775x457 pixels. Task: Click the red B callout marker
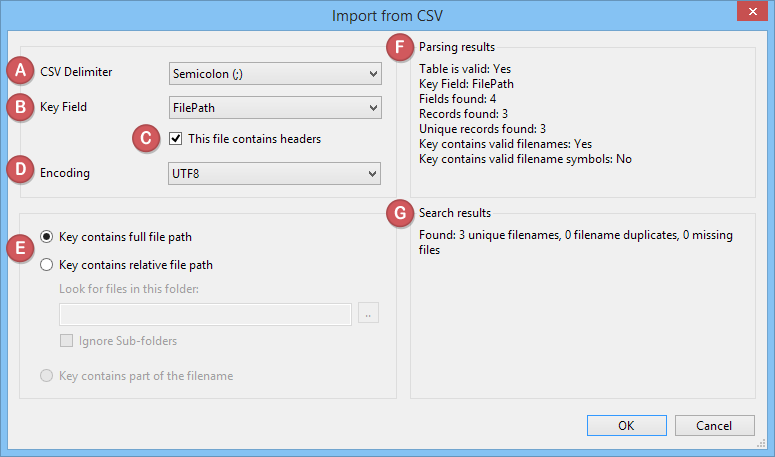coord(19,106)
